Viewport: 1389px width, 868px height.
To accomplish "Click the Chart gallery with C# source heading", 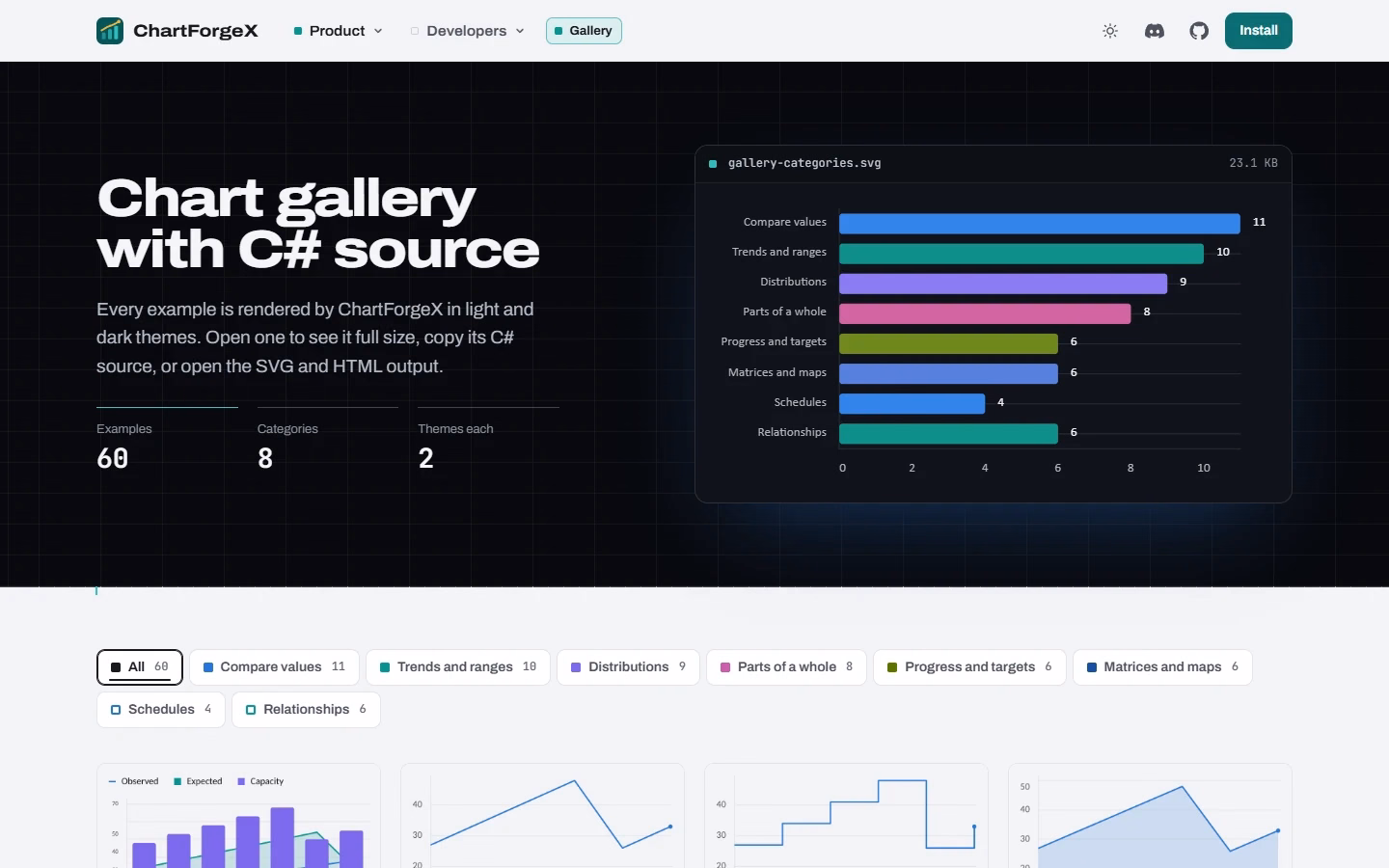I will (x=318, y=224).
